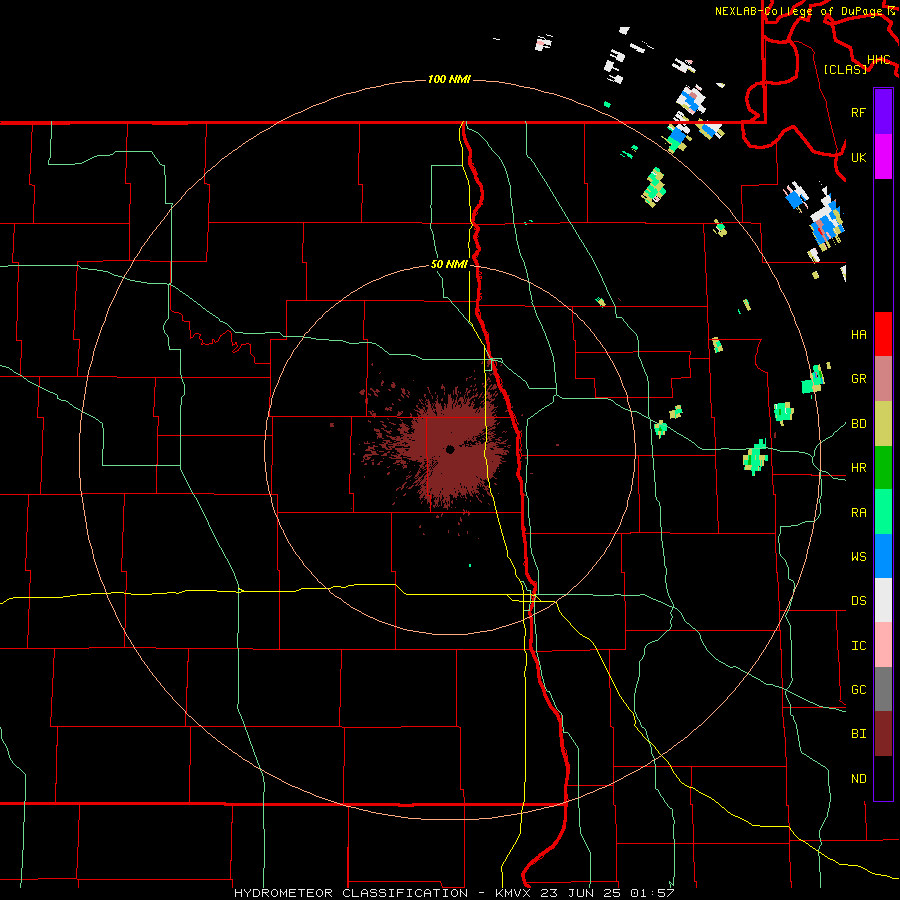Click the DS white legend swatch

pyautogui.click(x=883, y=600)
